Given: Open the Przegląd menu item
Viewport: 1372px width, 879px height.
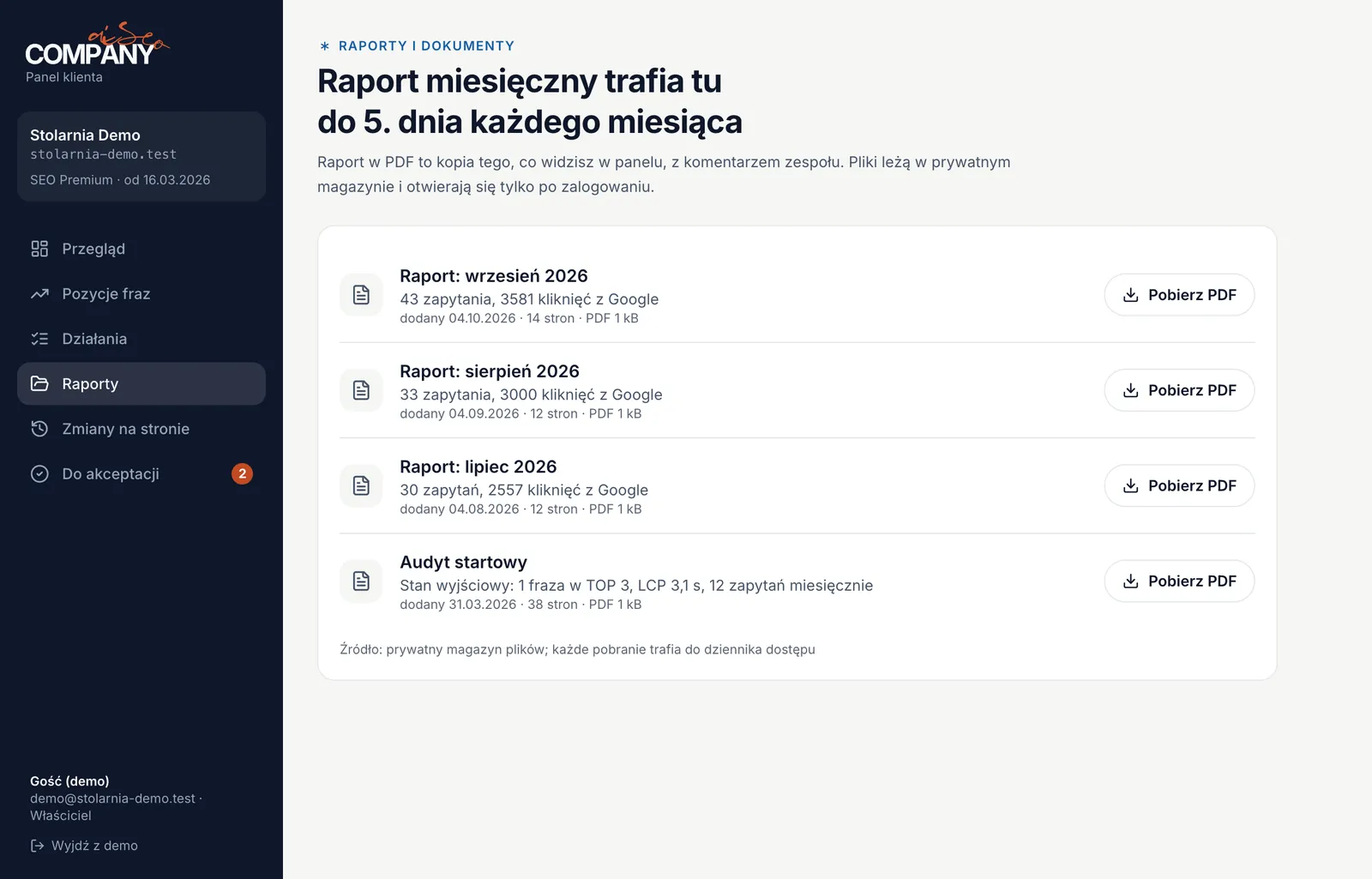Looking at the screenshot, I should point(141,249).
